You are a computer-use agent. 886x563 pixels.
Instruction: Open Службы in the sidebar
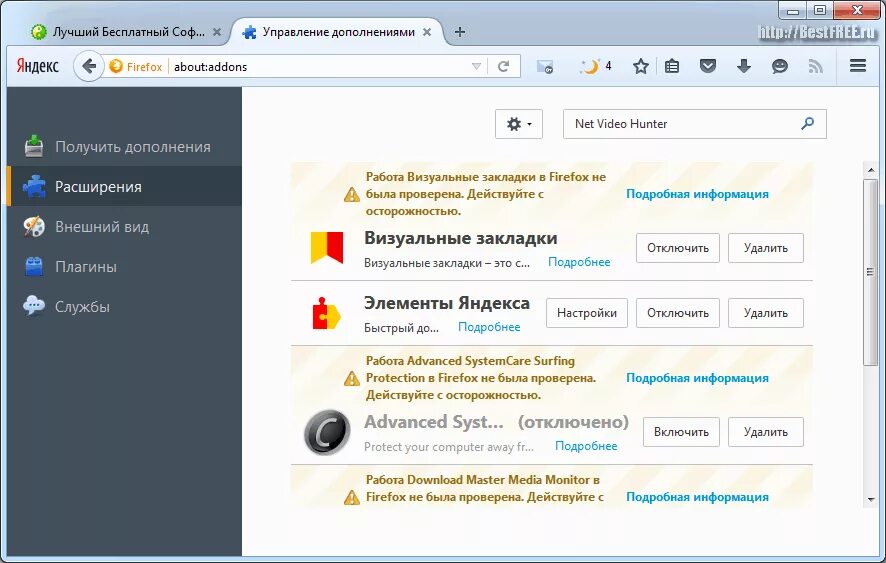click(124, 307)
